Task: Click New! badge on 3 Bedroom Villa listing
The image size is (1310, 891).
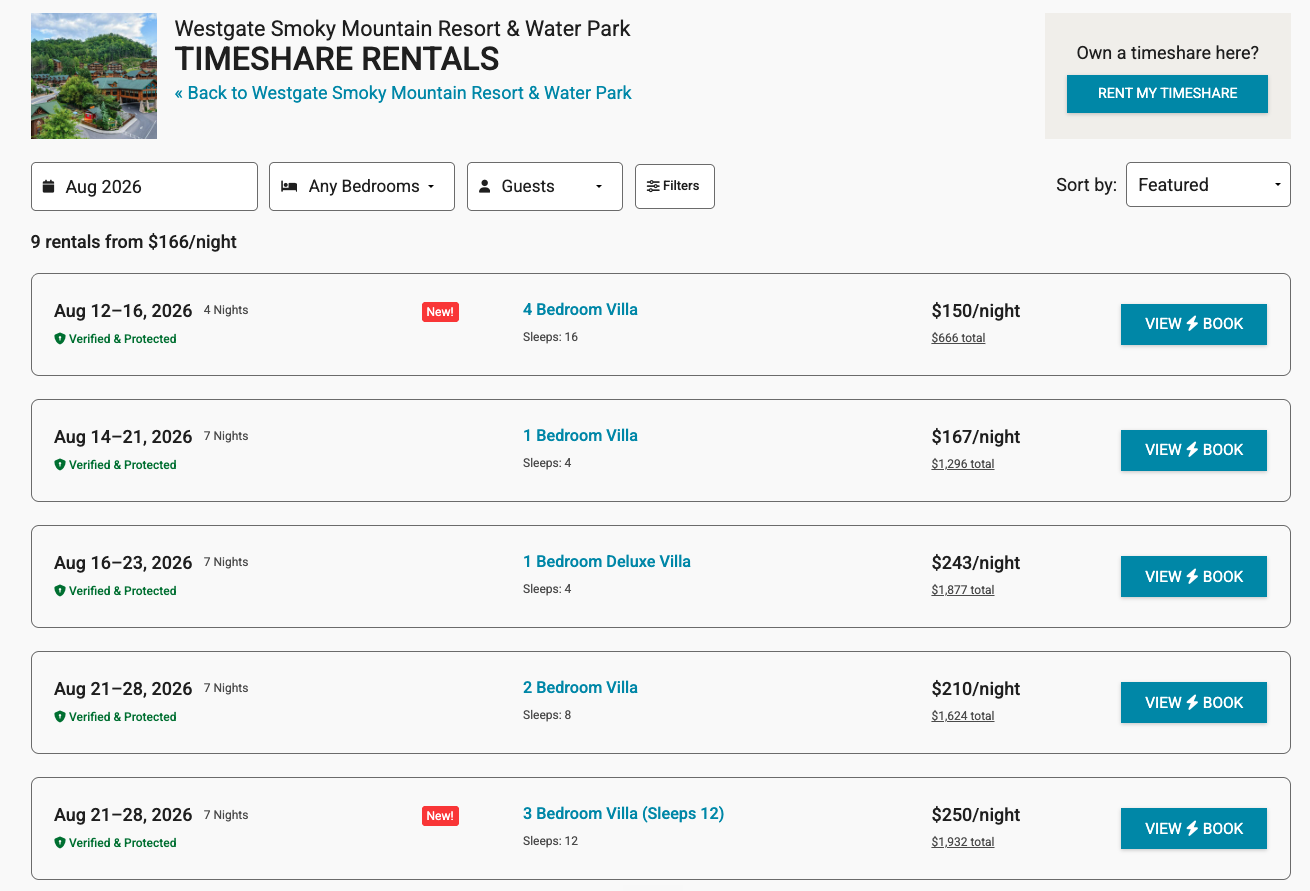Action: pos(440,816)
